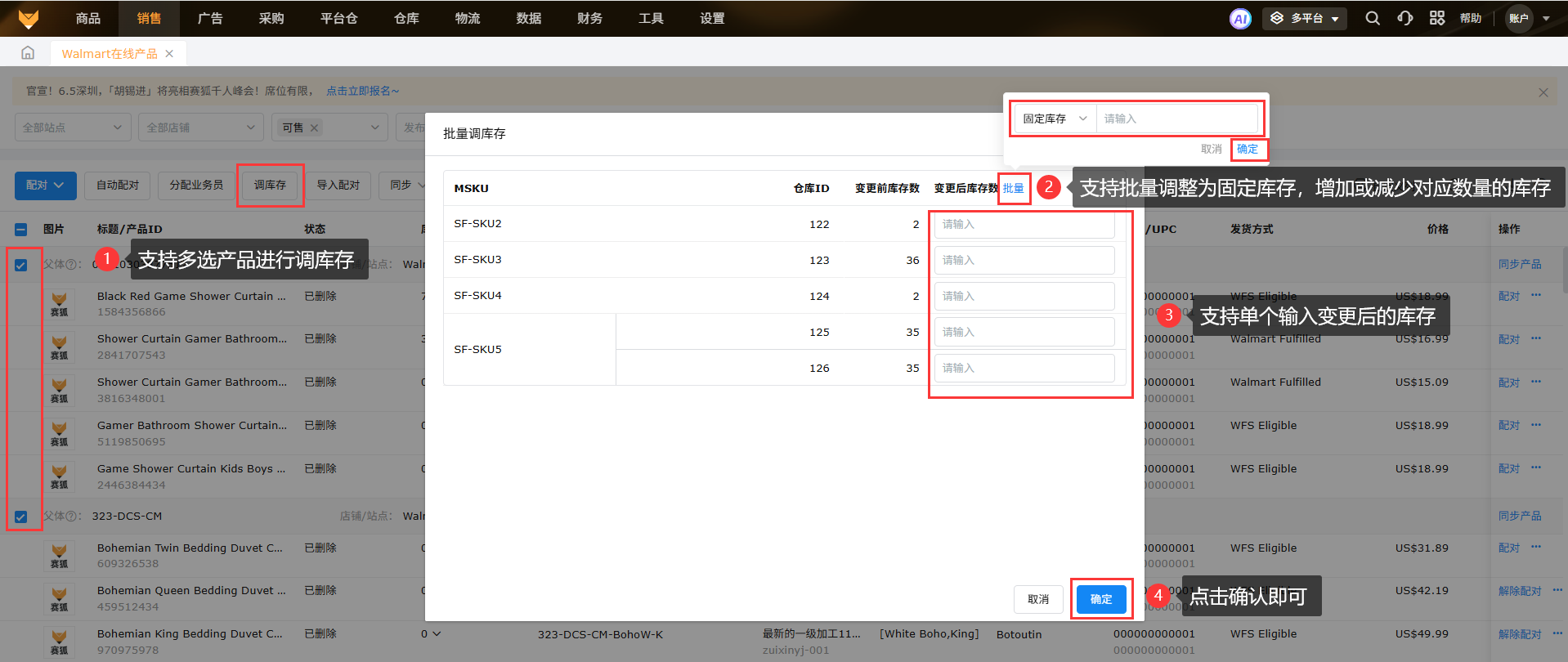Click the 导入配对 button
Viewport: 1568px width, 662px height.
click(338, 186)
